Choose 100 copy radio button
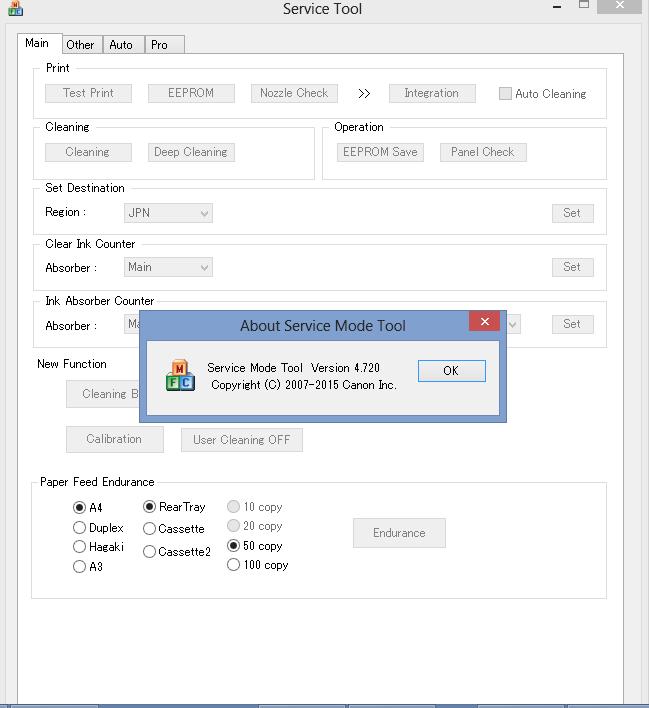The image size is (649, 708). (233, 564)
